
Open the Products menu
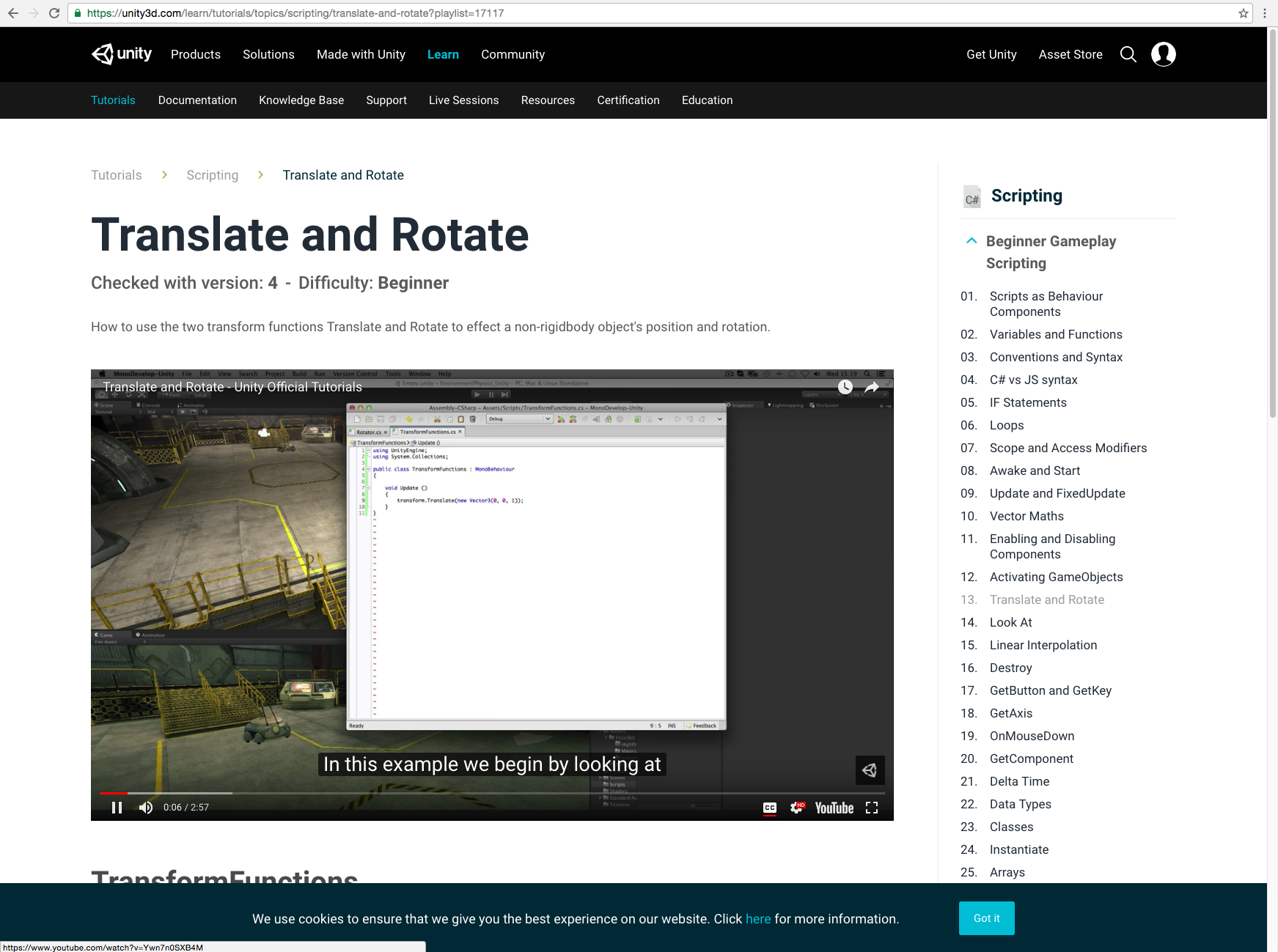[196, 54]
